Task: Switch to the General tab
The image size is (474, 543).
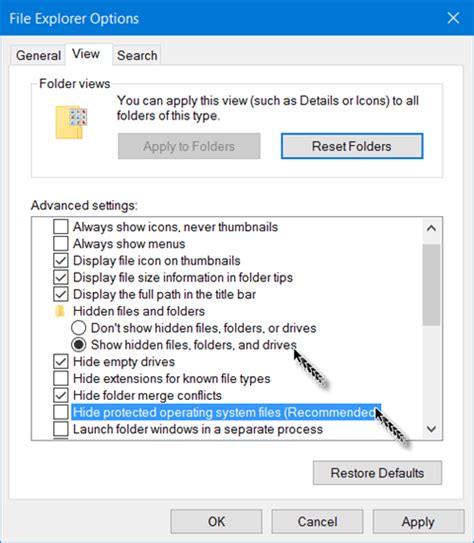Action: coord(38,55)
